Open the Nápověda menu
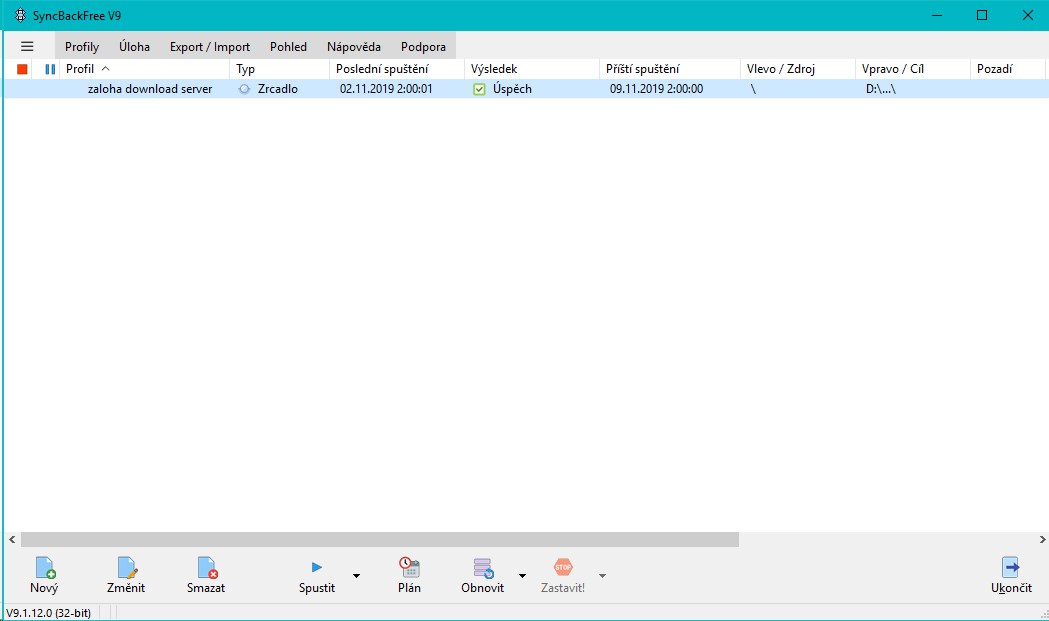This screenshot has height=621, width=1049. click(x=354, y=46)
